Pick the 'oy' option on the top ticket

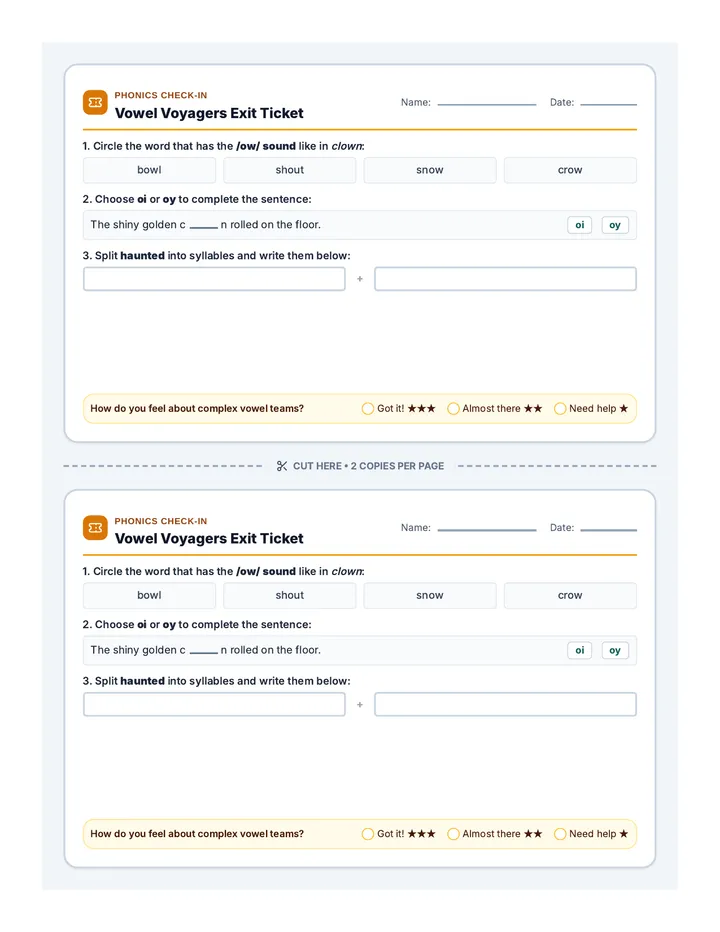pyautogui.click(x=615, y=225)
